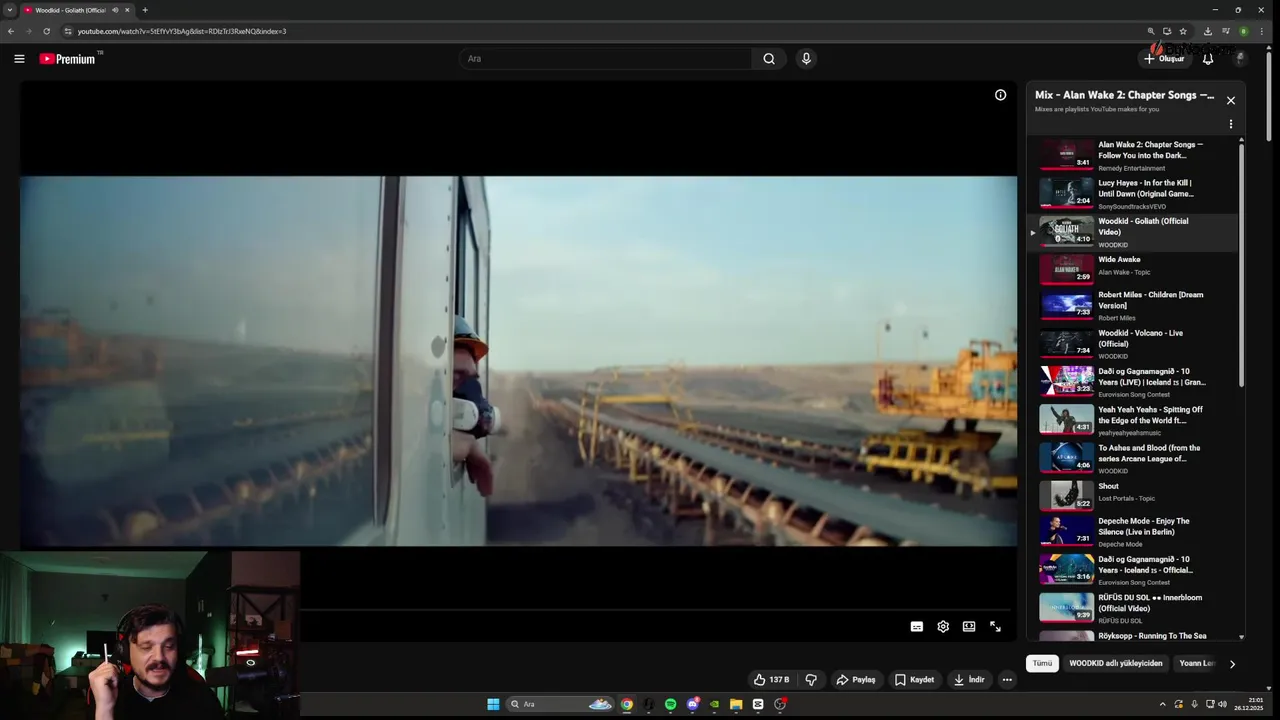
Task: Click the search magnifier button
Action: click(x=769, y=59)
